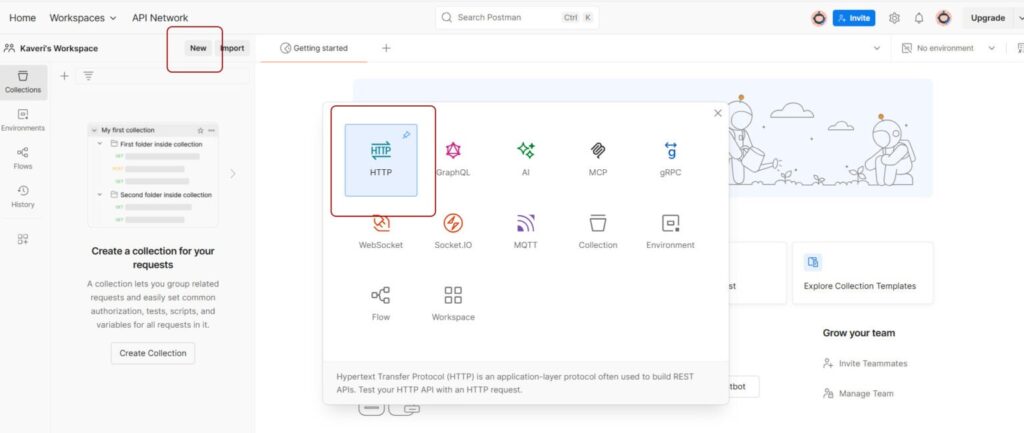This screenshot has height=433, width=1024.
Task: Click the Upgrade button
Action: [987, 18]
